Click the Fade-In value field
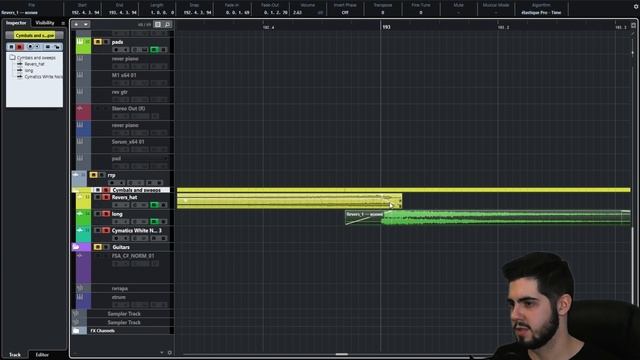 point(238,13)
